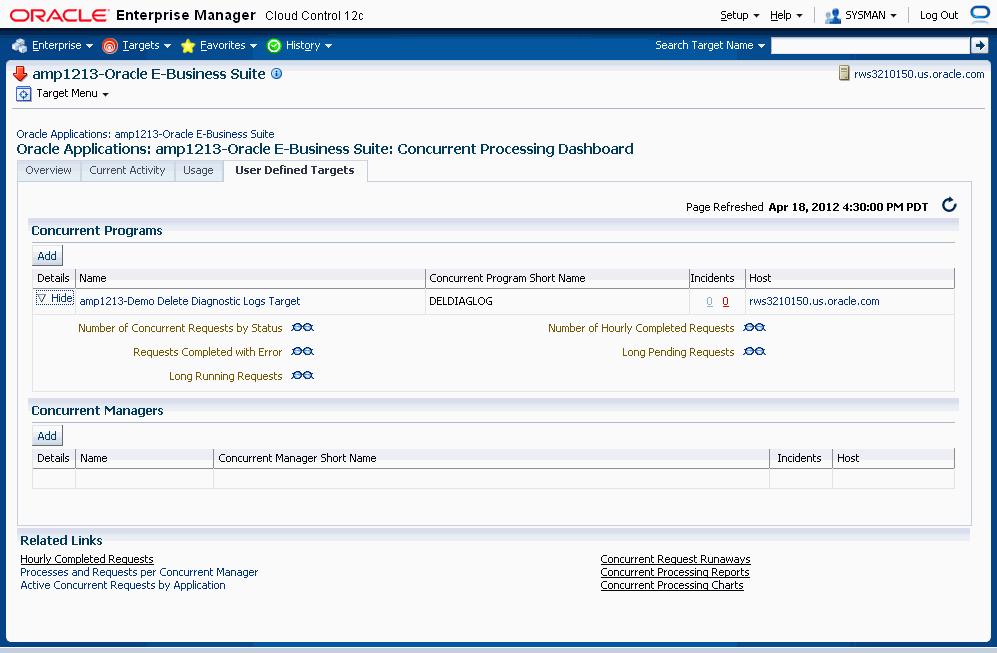Open the Setup dropdown menu
This screenshot has height=653, width=997.
pos(739,15)
